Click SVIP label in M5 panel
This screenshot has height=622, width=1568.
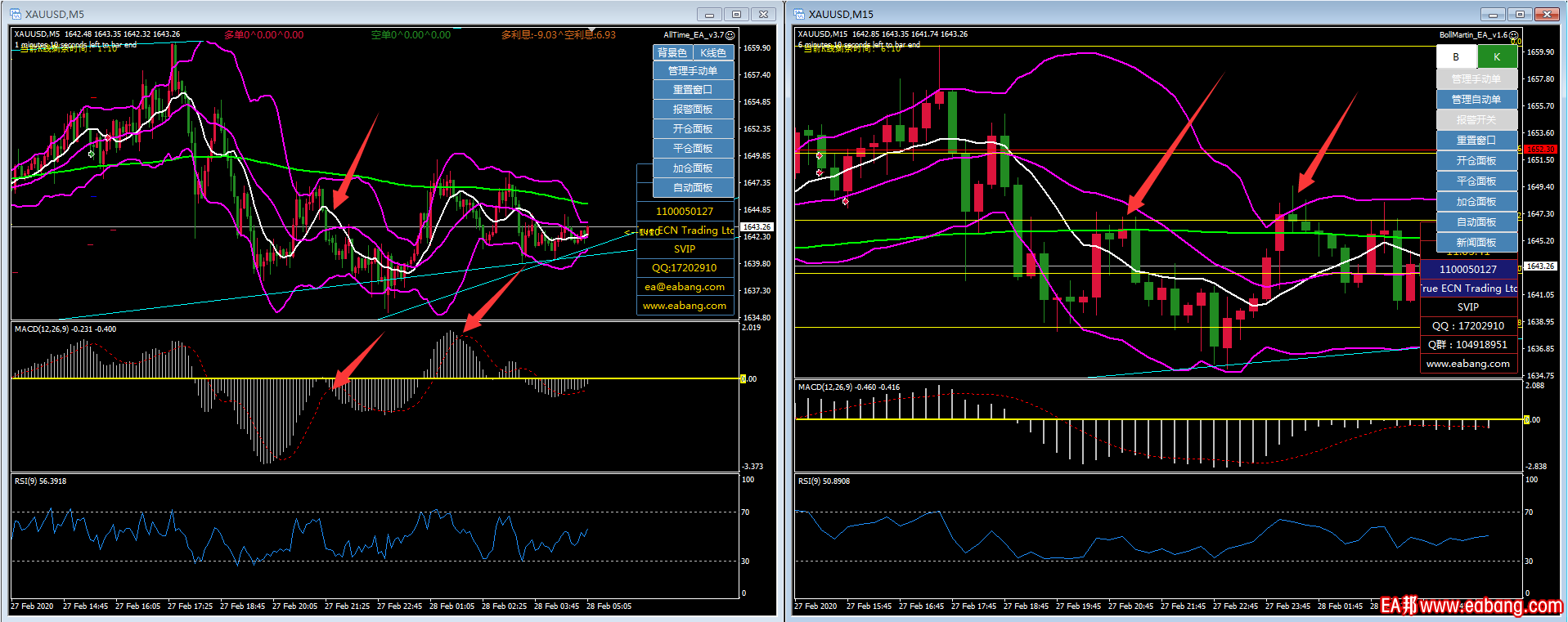coord(685,249)
